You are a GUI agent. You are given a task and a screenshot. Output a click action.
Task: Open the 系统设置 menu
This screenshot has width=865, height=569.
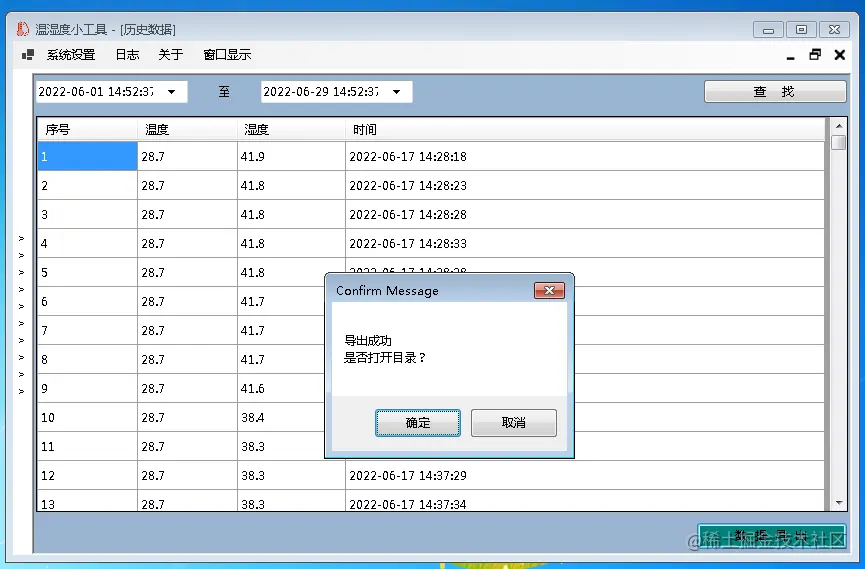(x=71, y=55)
